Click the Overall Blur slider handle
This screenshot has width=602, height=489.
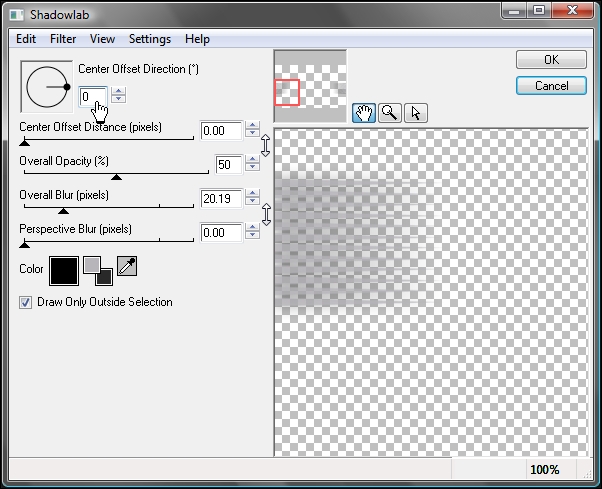(63, 210)
